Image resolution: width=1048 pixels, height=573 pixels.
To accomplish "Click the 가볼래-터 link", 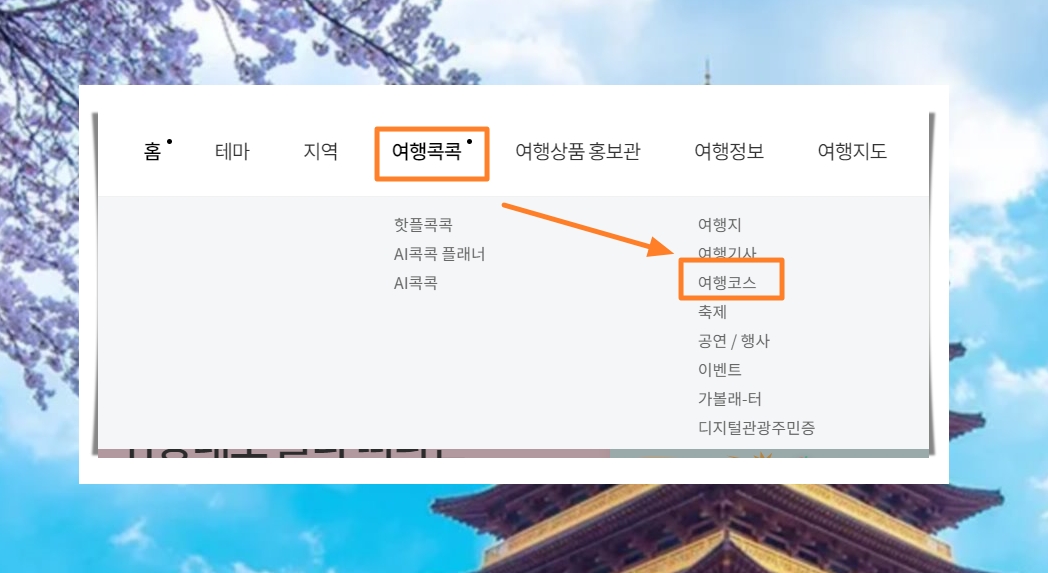I will pyautogui.click(x=730, y=399).
